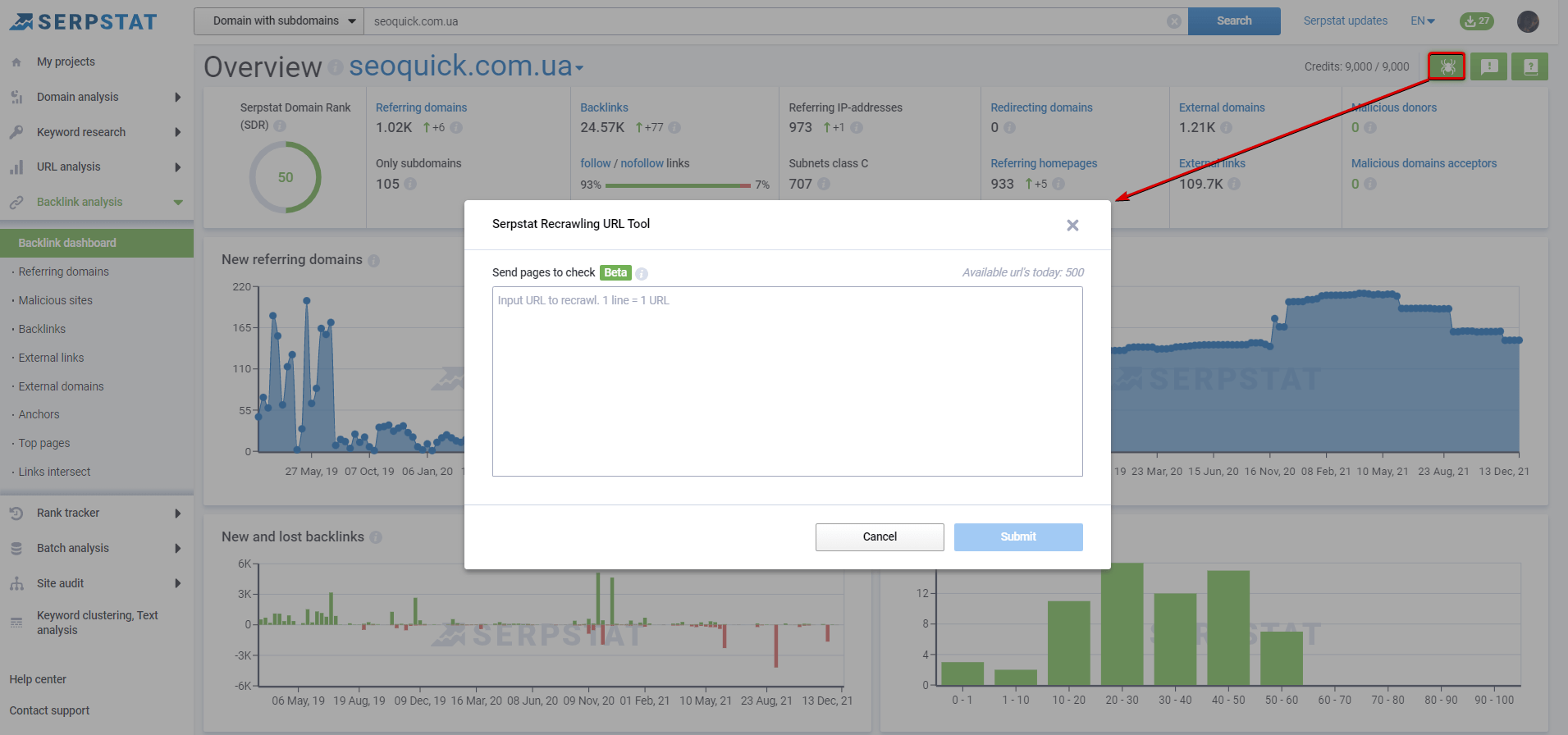1568x735 pixels.
Task: Click the Rank tracker sidebar icon
Action: pyautogui.click(x=16, y=514)
